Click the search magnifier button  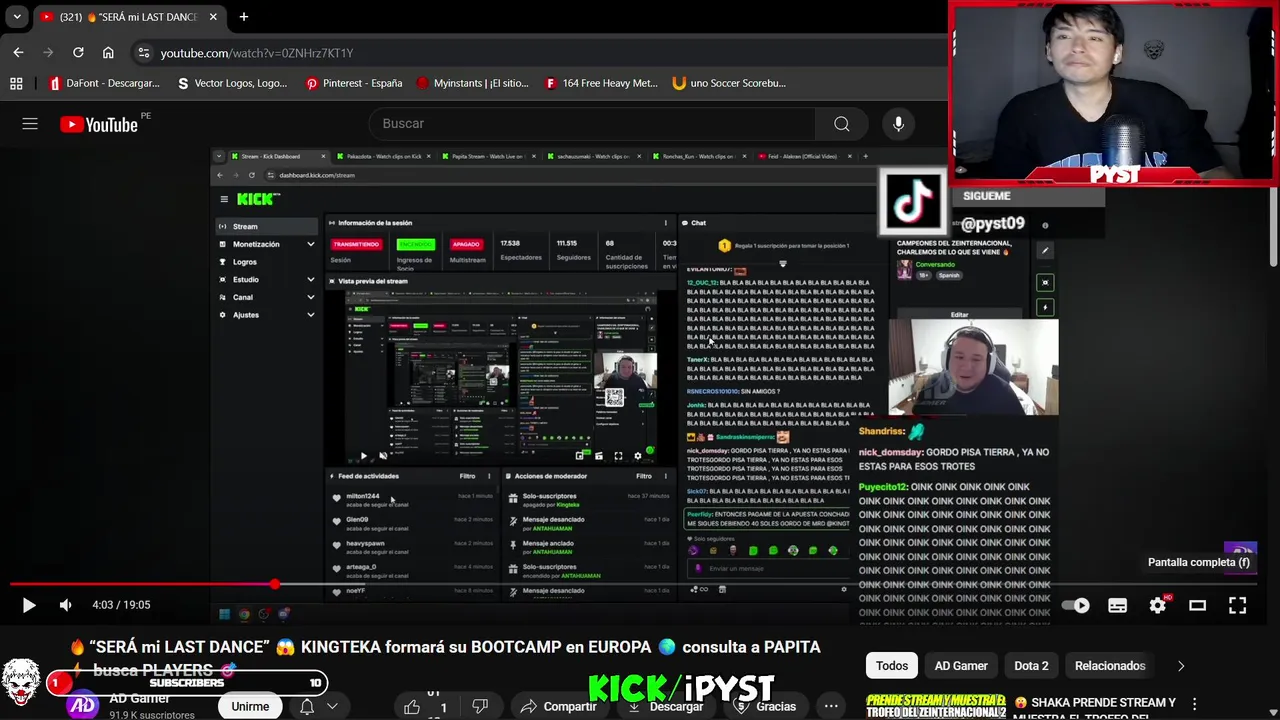coord(842,124)
